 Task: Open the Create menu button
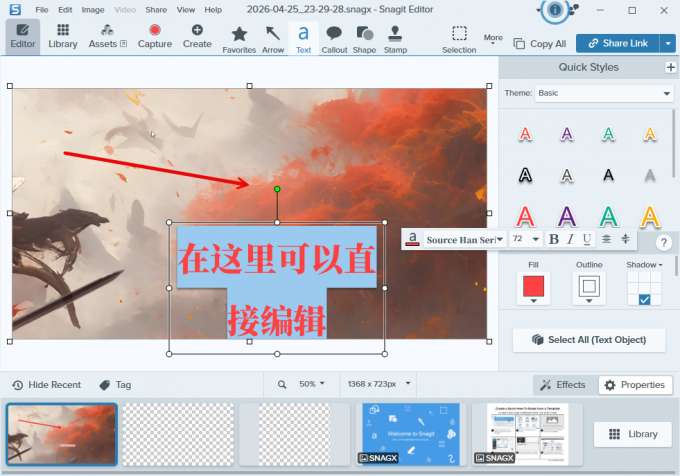[x=197, y=36]
